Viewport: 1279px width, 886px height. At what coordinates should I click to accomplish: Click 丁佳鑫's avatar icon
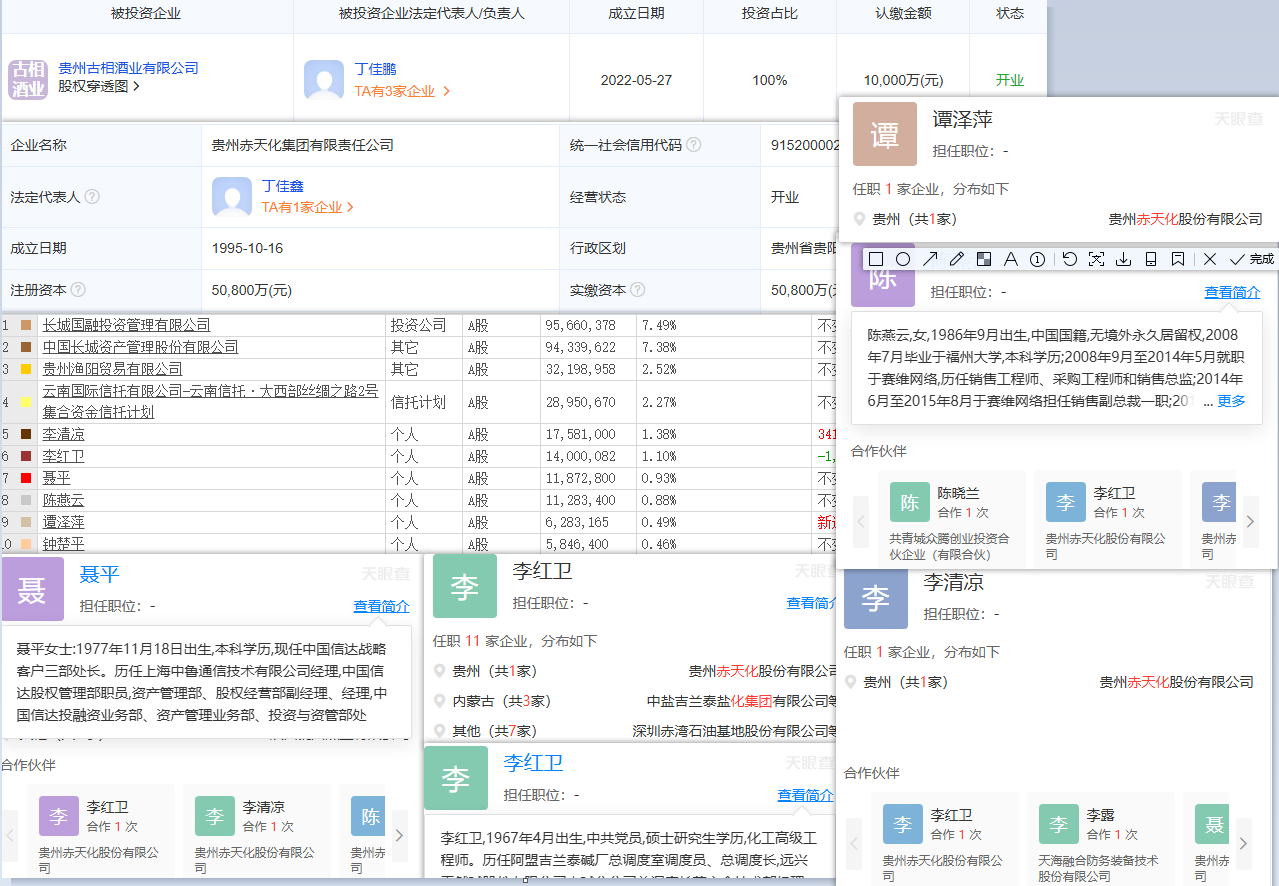click(232, 197)
